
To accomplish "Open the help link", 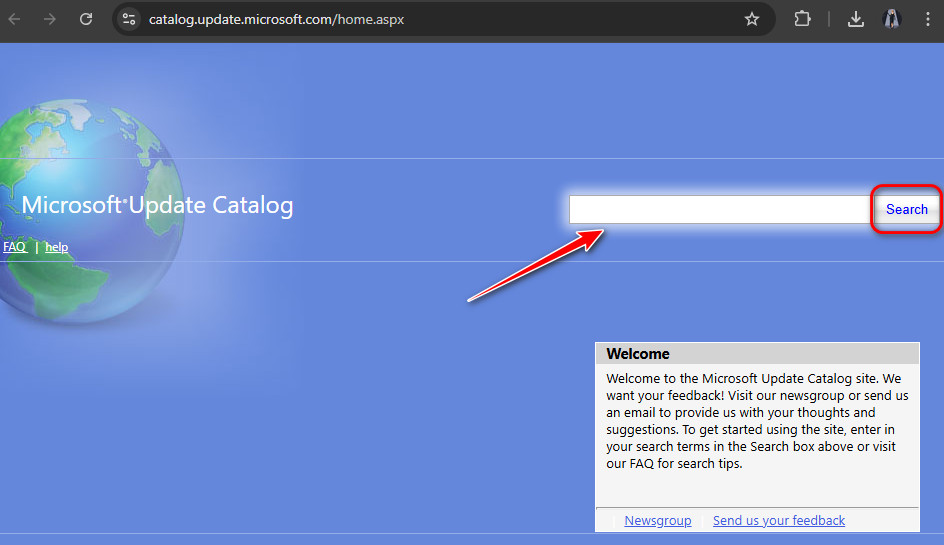I will [57, 247].
